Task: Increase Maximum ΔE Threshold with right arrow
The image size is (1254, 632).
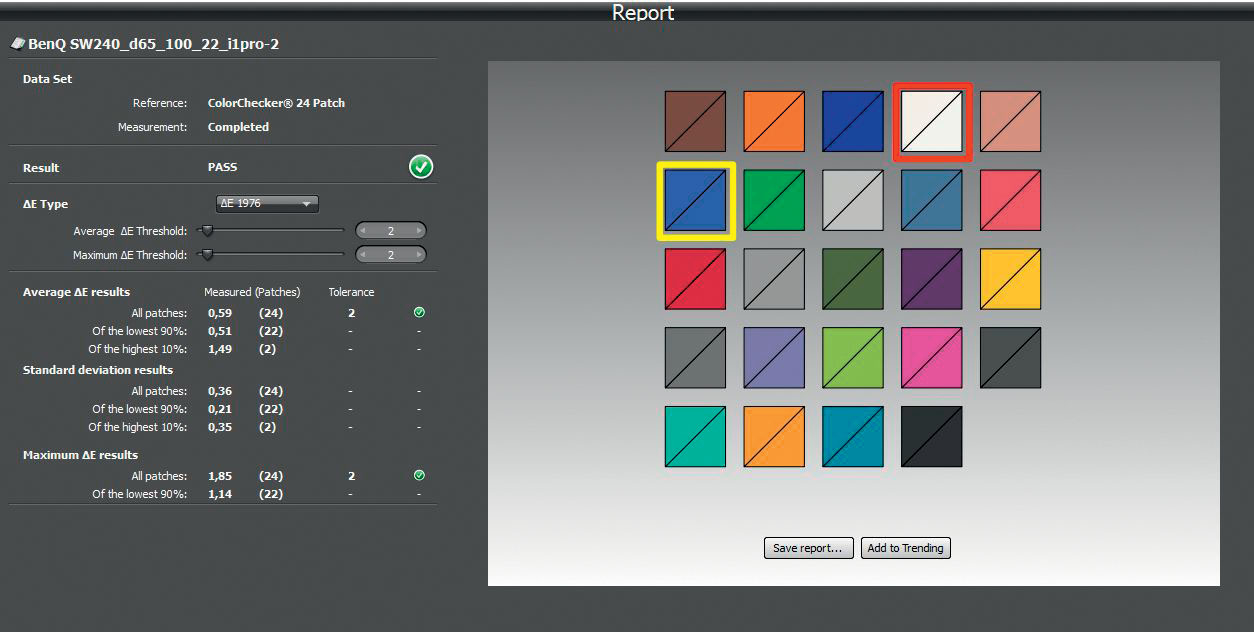Action: click(x=419, y=255)
